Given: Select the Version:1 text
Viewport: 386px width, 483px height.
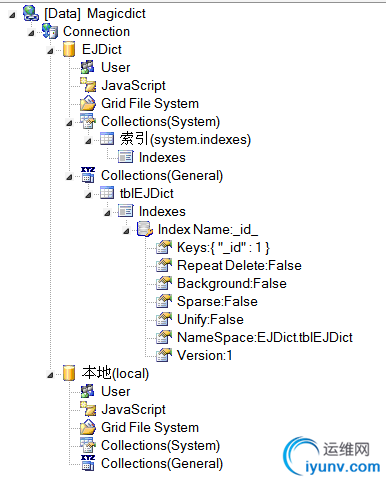Looking at the screenshot, I should 205,355.
